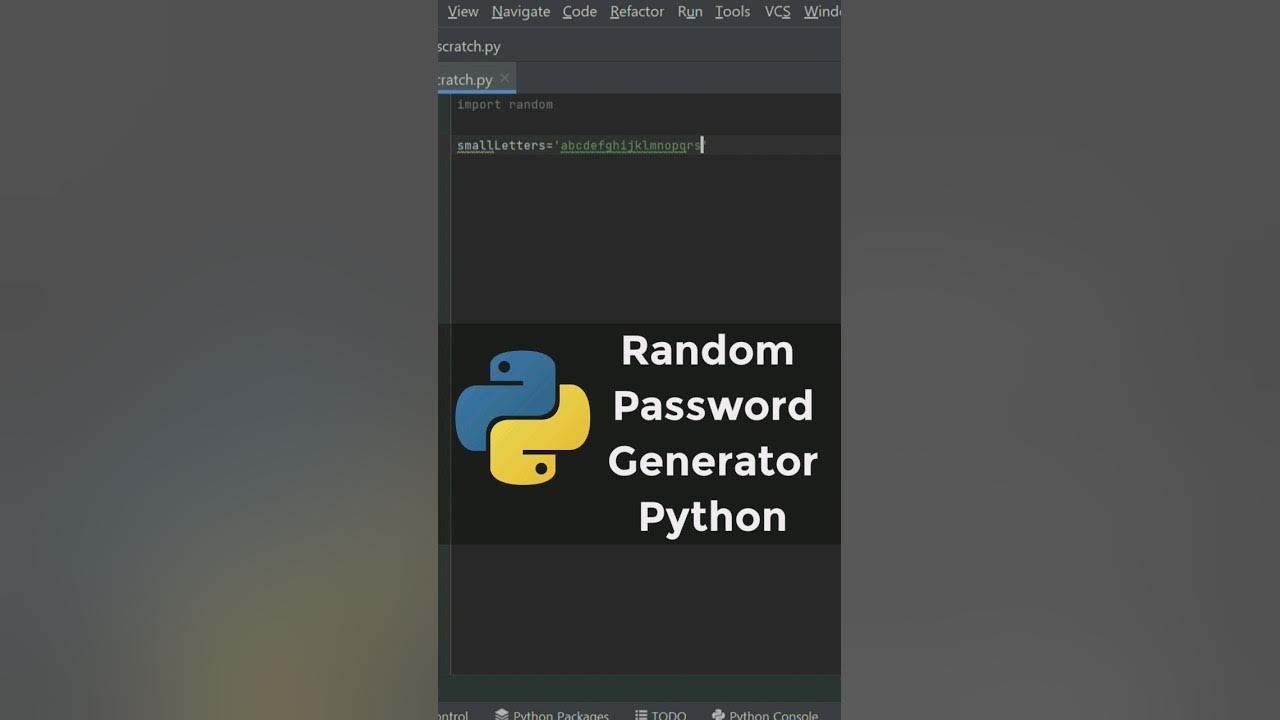Open the Code menu
The height and width of the screenshot is (720, 1280).
tap(579, 12)
